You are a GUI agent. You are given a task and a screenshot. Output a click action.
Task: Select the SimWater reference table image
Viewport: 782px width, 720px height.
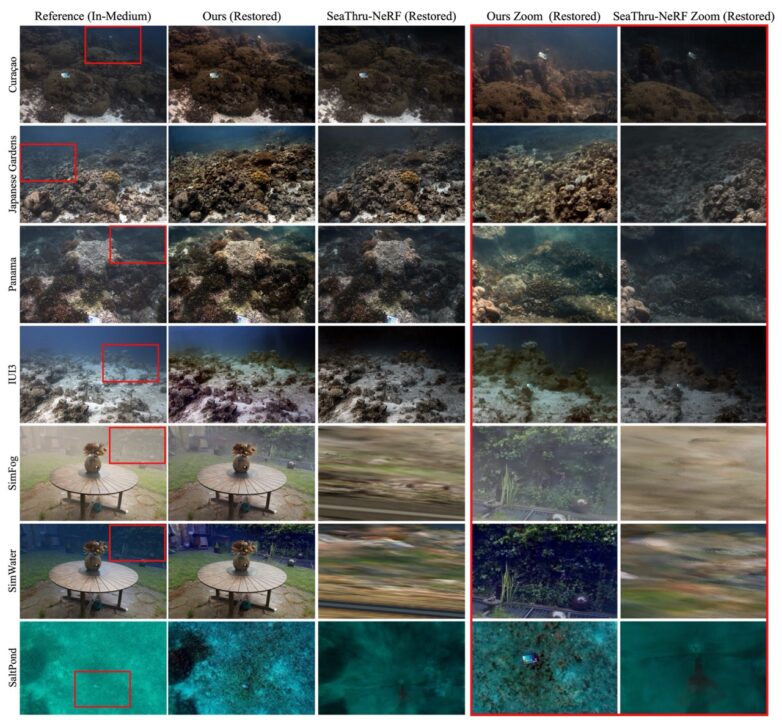[93, 571]
